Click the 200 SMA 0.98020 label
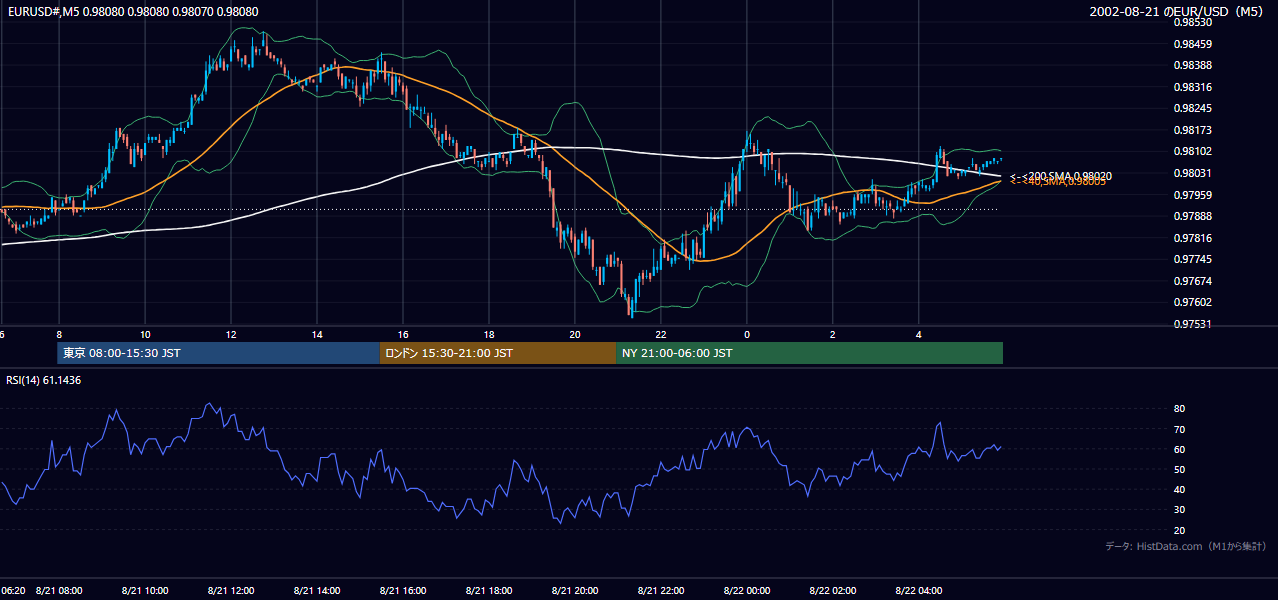 tap(1060, 176)
